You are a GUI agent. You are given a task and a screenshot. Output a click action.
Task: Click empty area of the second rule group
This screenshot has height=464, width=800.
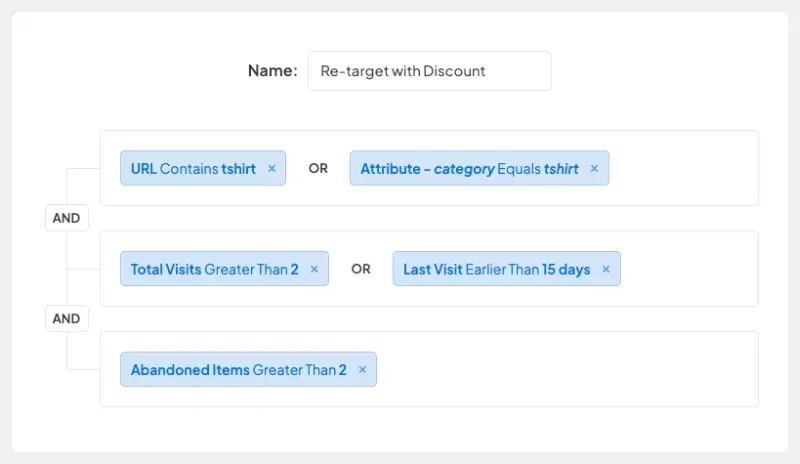point(690,269)
